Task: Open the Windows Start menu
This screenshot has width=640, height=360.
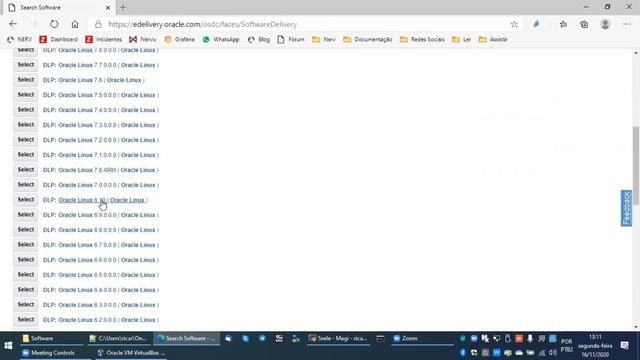Action: [x=8, y=346]
